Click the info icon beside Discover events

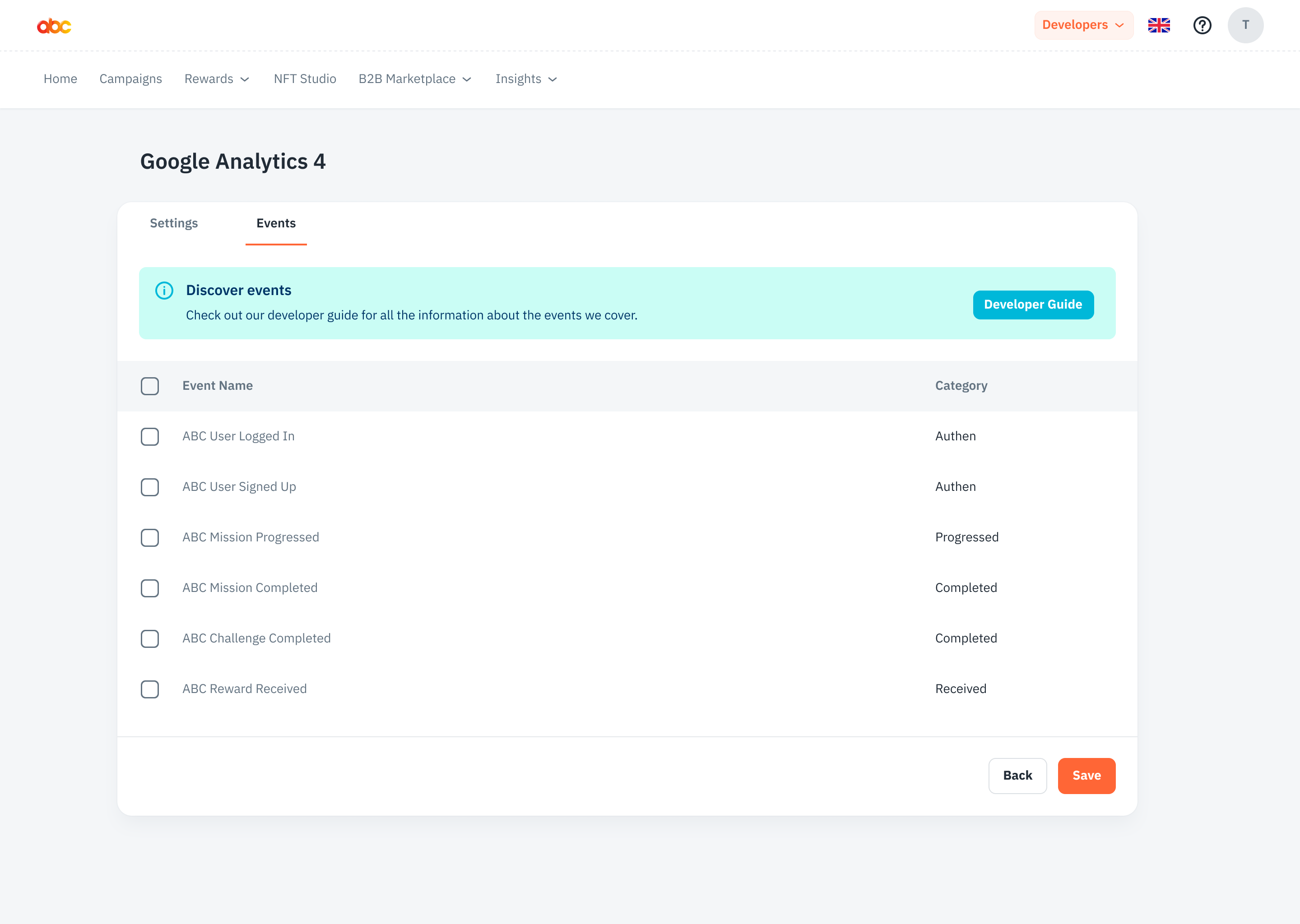tap(164, 291)
